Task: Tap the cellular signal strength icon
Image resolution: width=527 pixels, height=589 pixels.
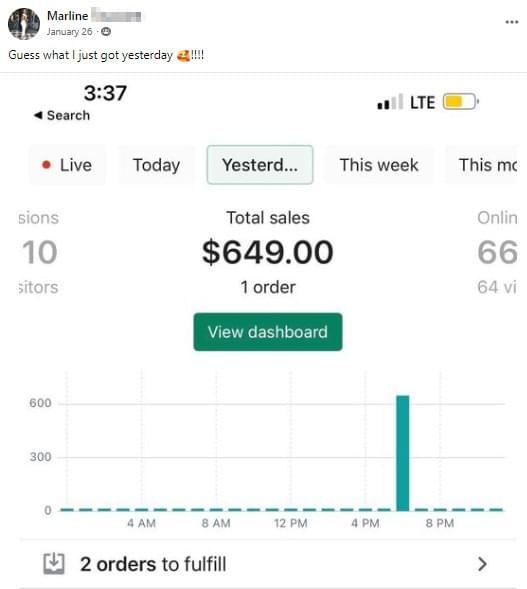Action: (390, 102)
